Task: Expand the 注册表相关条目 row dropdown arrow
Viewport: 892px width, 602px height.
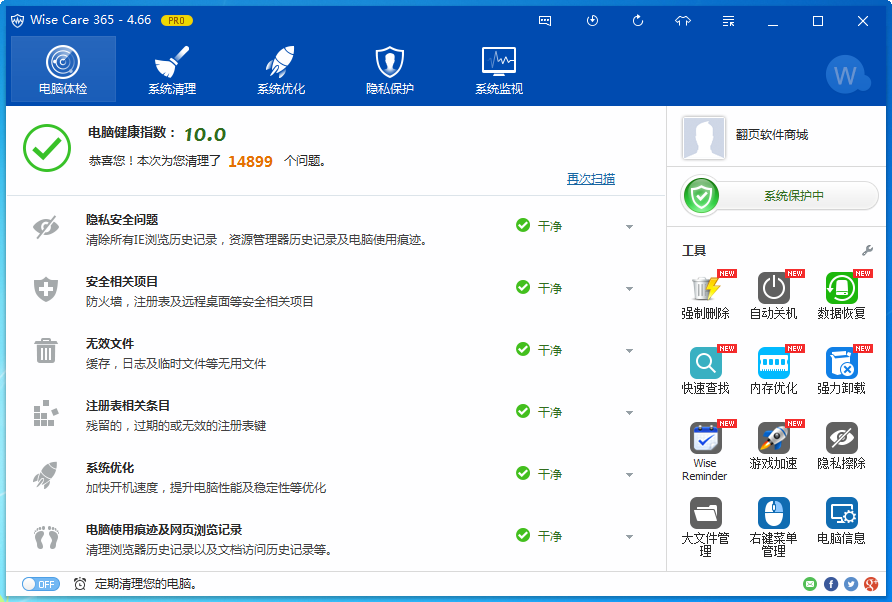Action: click(x=629, y=413)
